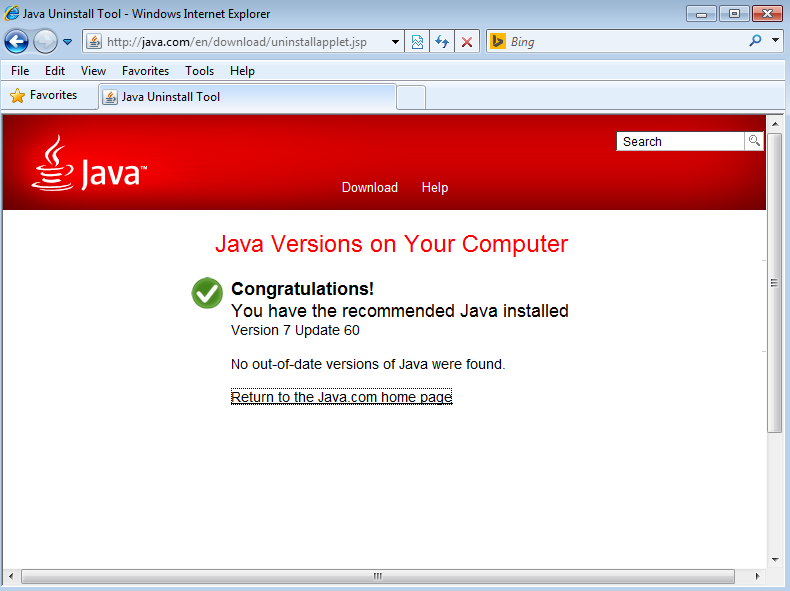This screenshot has width=790, height=591.
Task: Click the Java site search magnifier icon
Action: (x=754, y=141)
